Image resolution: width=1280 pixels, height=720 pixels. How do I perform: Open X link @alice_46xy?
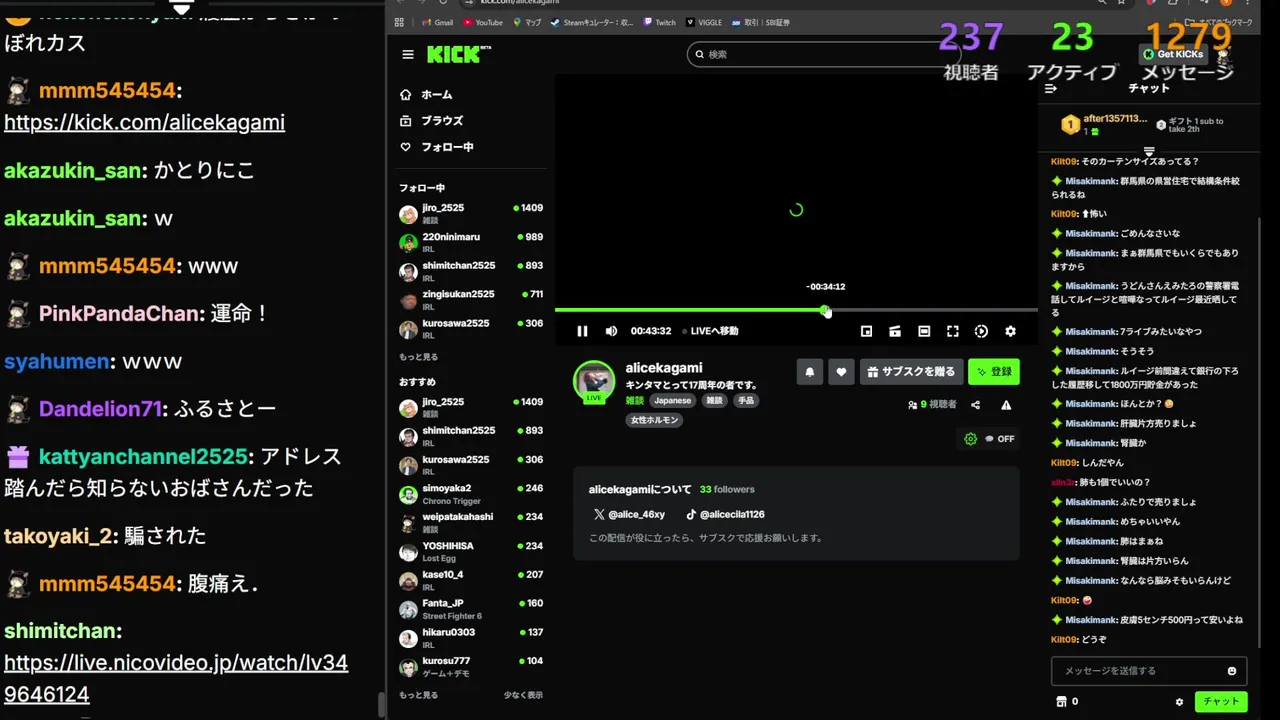629,514
